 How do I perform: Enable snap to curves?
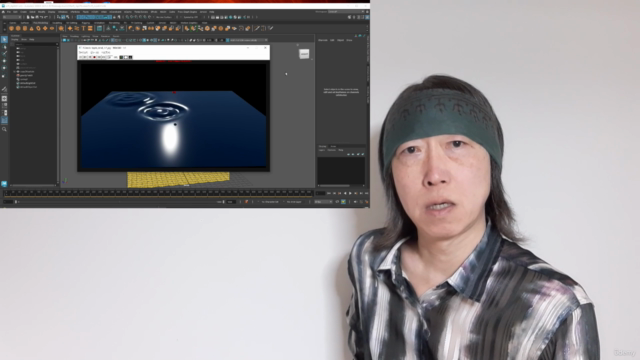132,17
